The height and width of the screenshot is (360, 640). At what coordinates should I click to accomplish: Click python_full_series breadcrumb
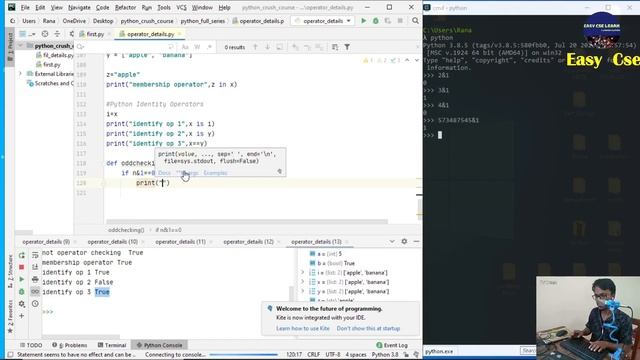pos(203,21)
